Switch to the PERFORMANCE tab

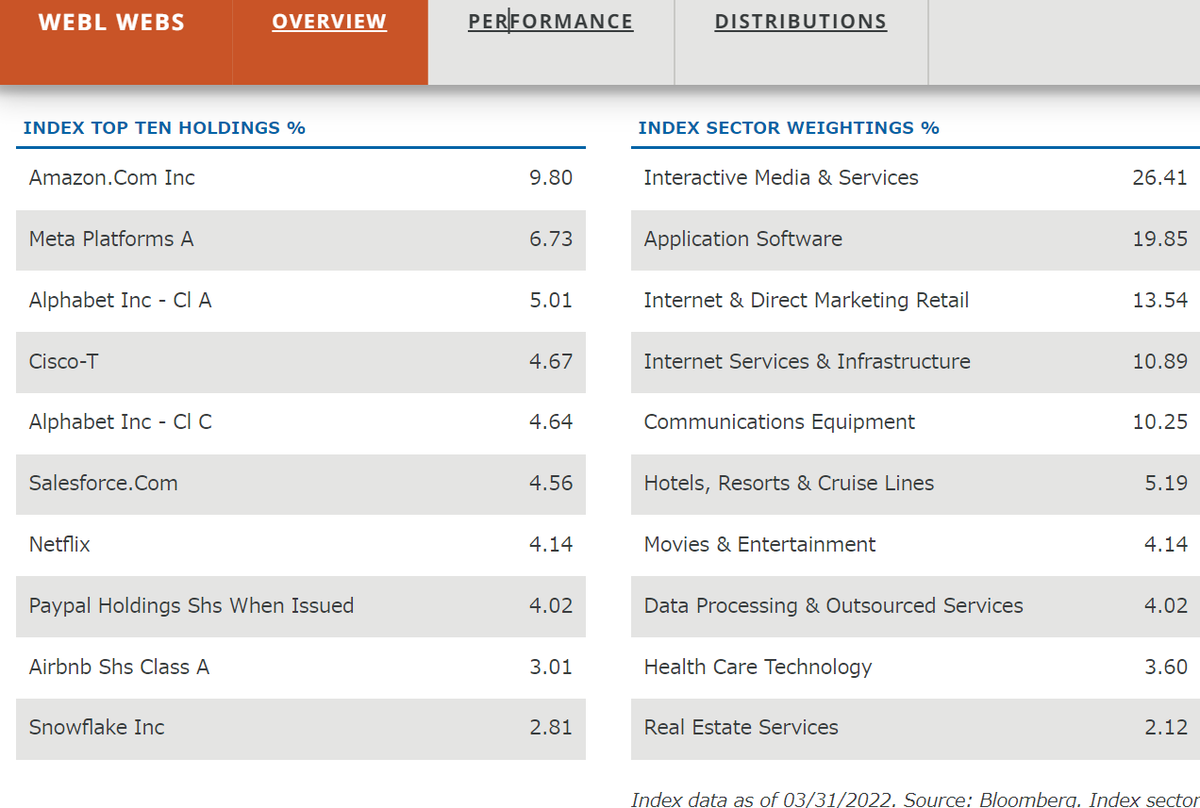click(x=550, y=21)
